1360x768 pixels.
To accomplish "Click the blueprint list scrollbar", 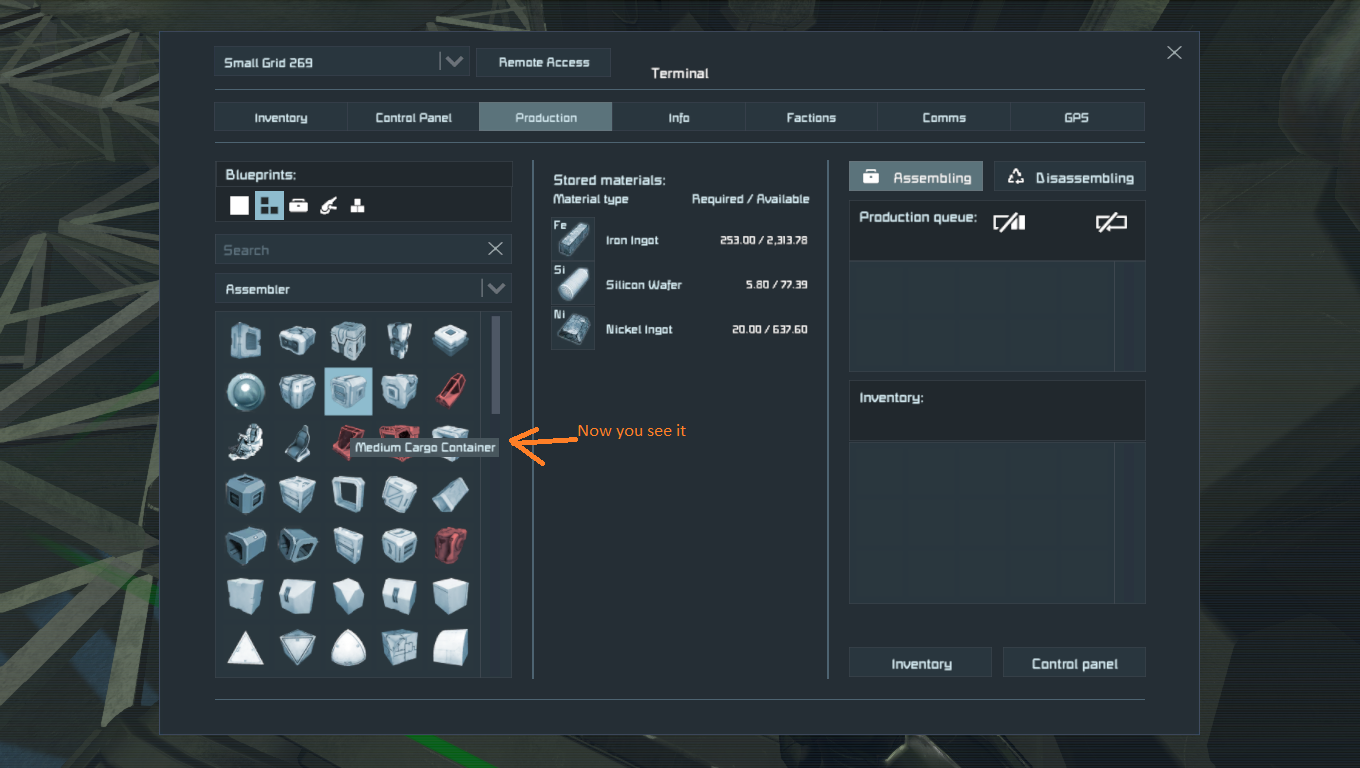I will pyautogui.click(x=496, y=365).
